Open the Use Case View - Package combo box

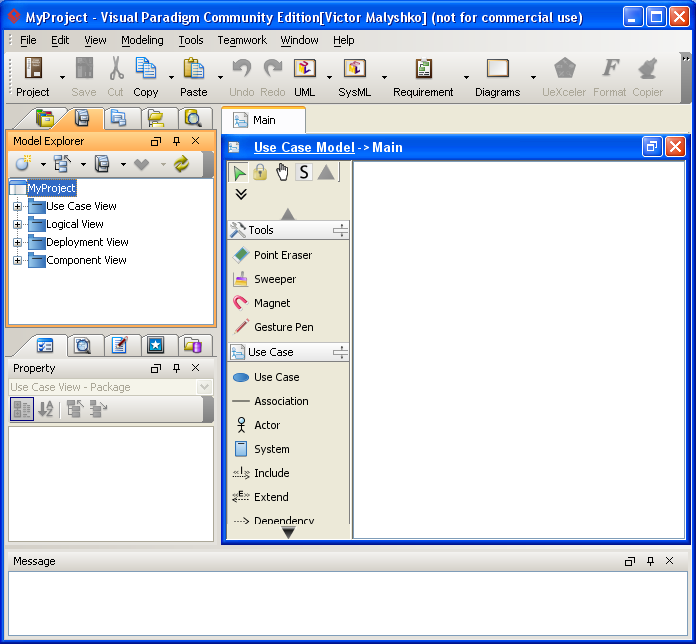[111, 387]
